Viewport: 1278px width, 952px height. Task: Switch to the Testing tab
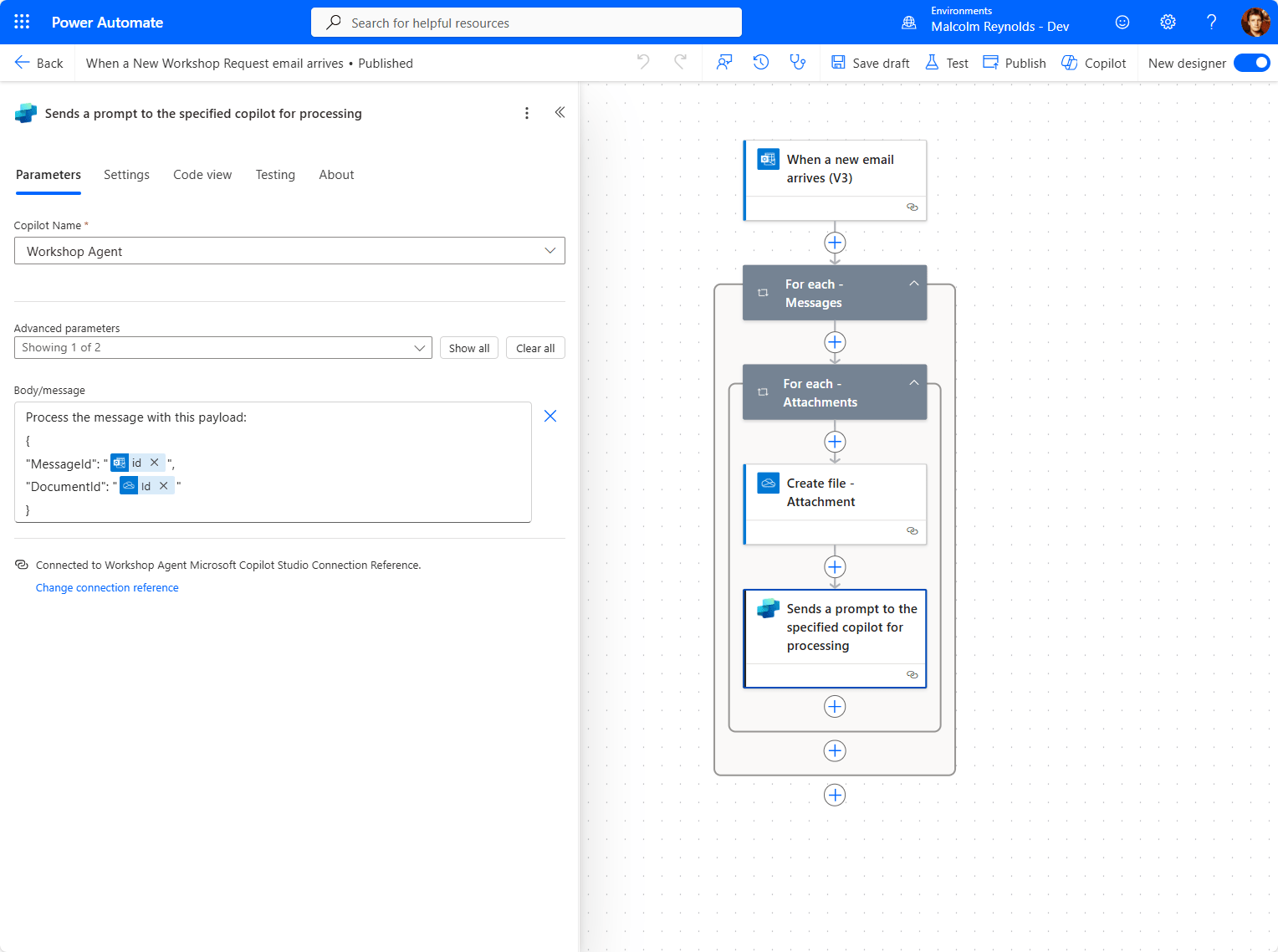[275, 175]
